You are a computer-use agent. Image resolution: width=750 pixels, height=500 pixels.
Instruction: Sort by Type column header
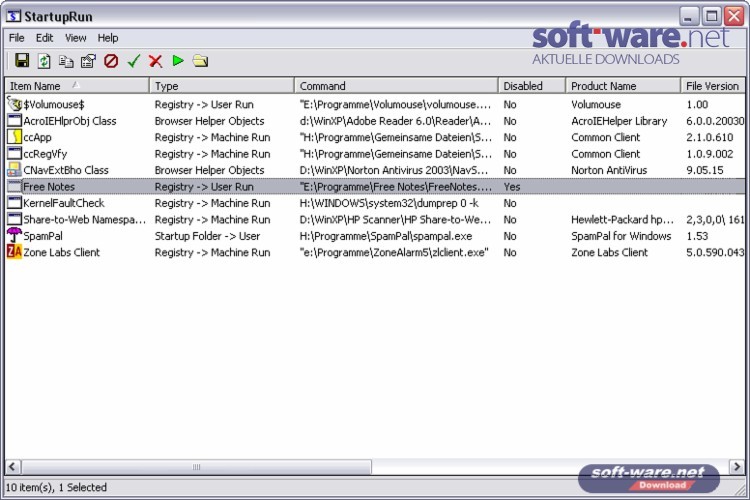coord(221,86)
